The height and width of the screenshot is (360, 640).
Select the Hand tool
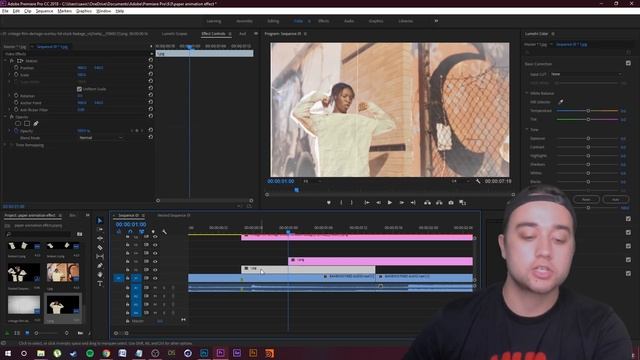coord(100,274)
